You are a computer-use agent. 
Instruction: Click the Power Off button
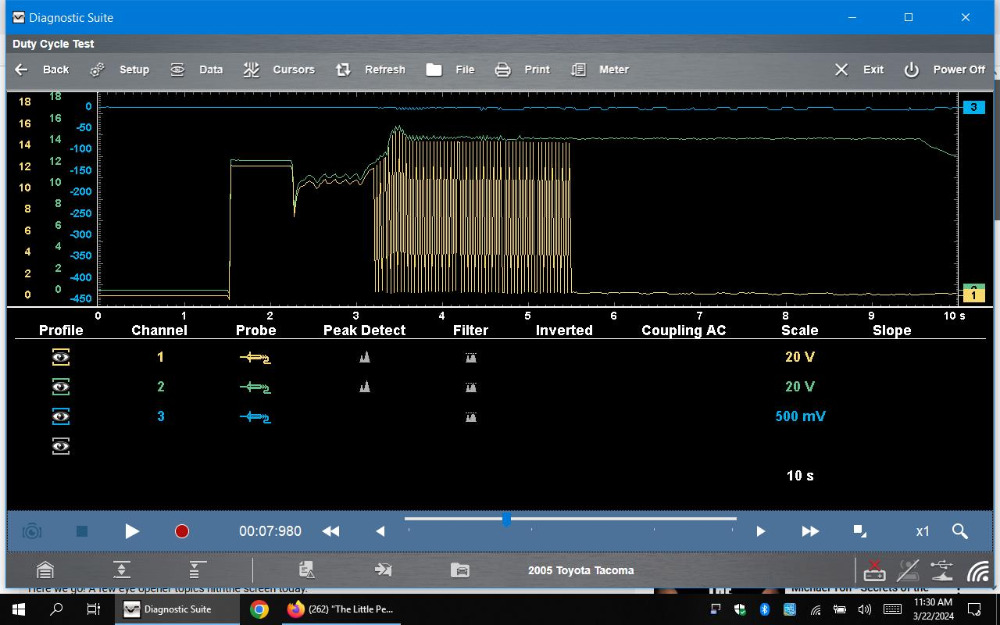coord(945,70)
